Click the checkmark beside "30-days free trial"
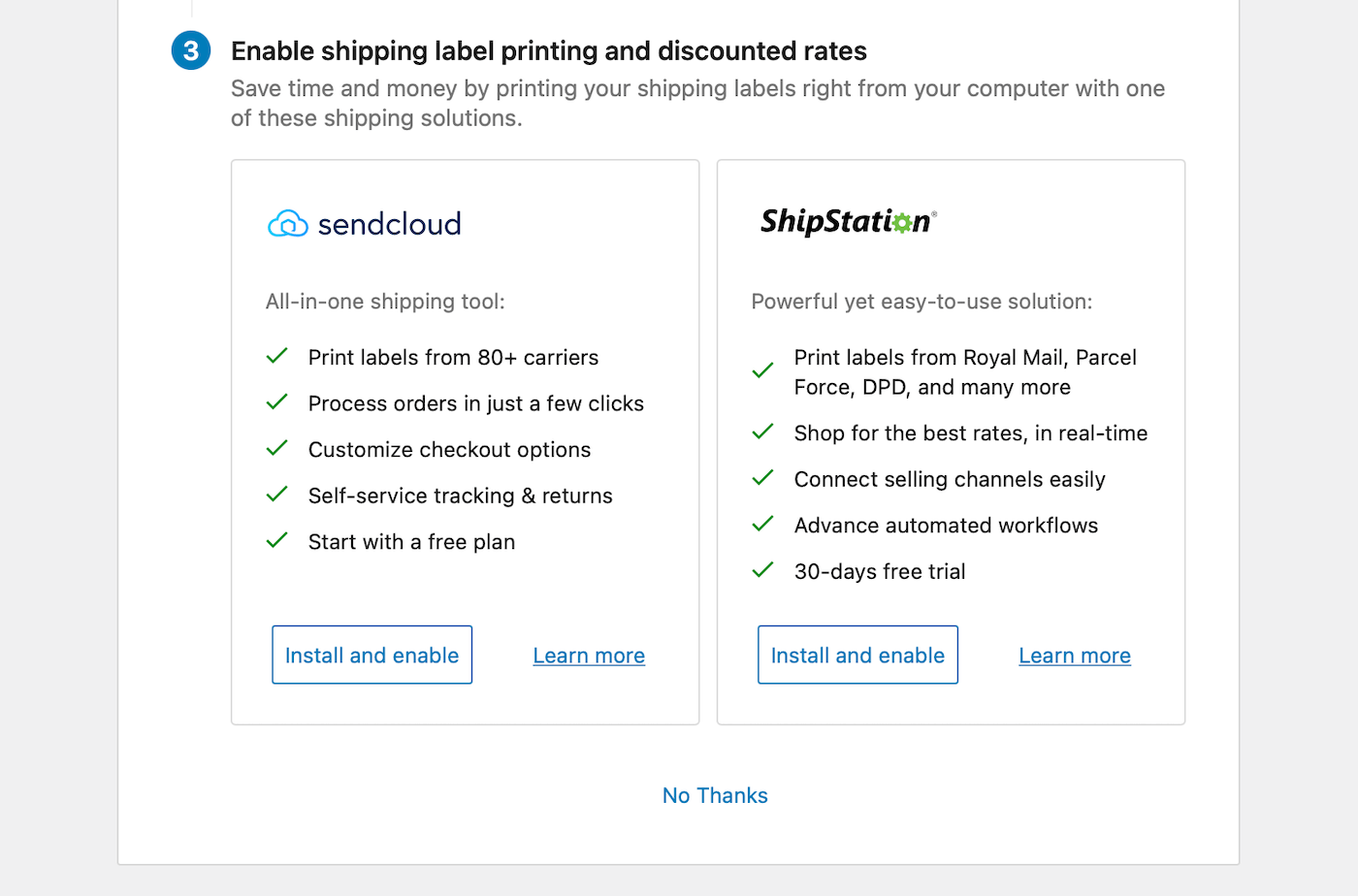The image size is (1358, 896). point(763,569)
